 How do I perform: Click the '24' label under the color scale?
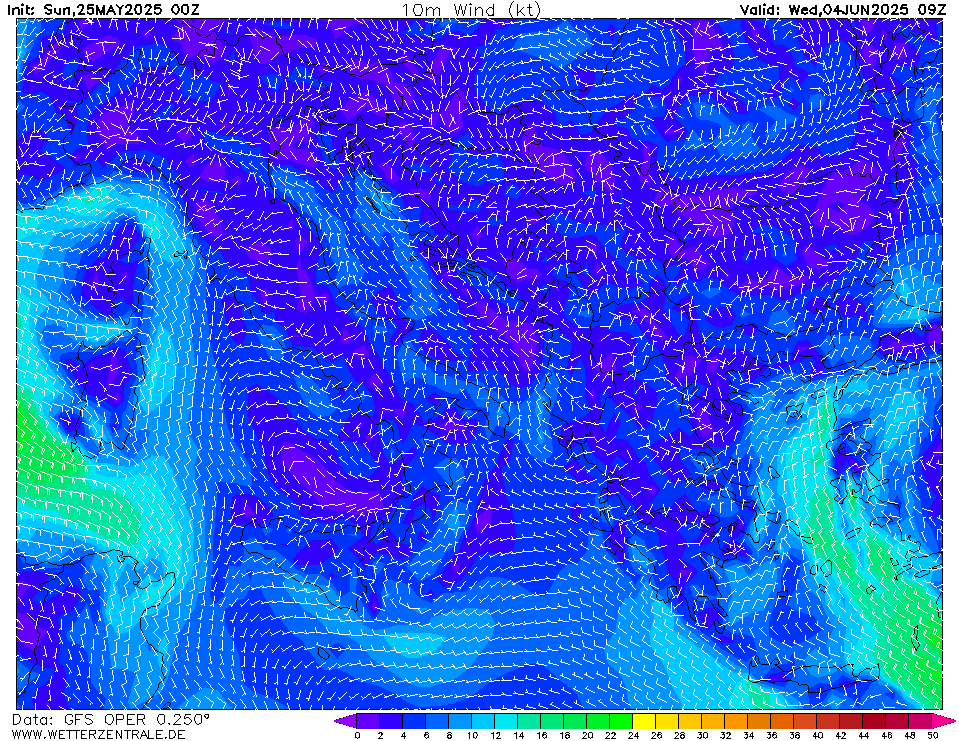coord(633,735)
